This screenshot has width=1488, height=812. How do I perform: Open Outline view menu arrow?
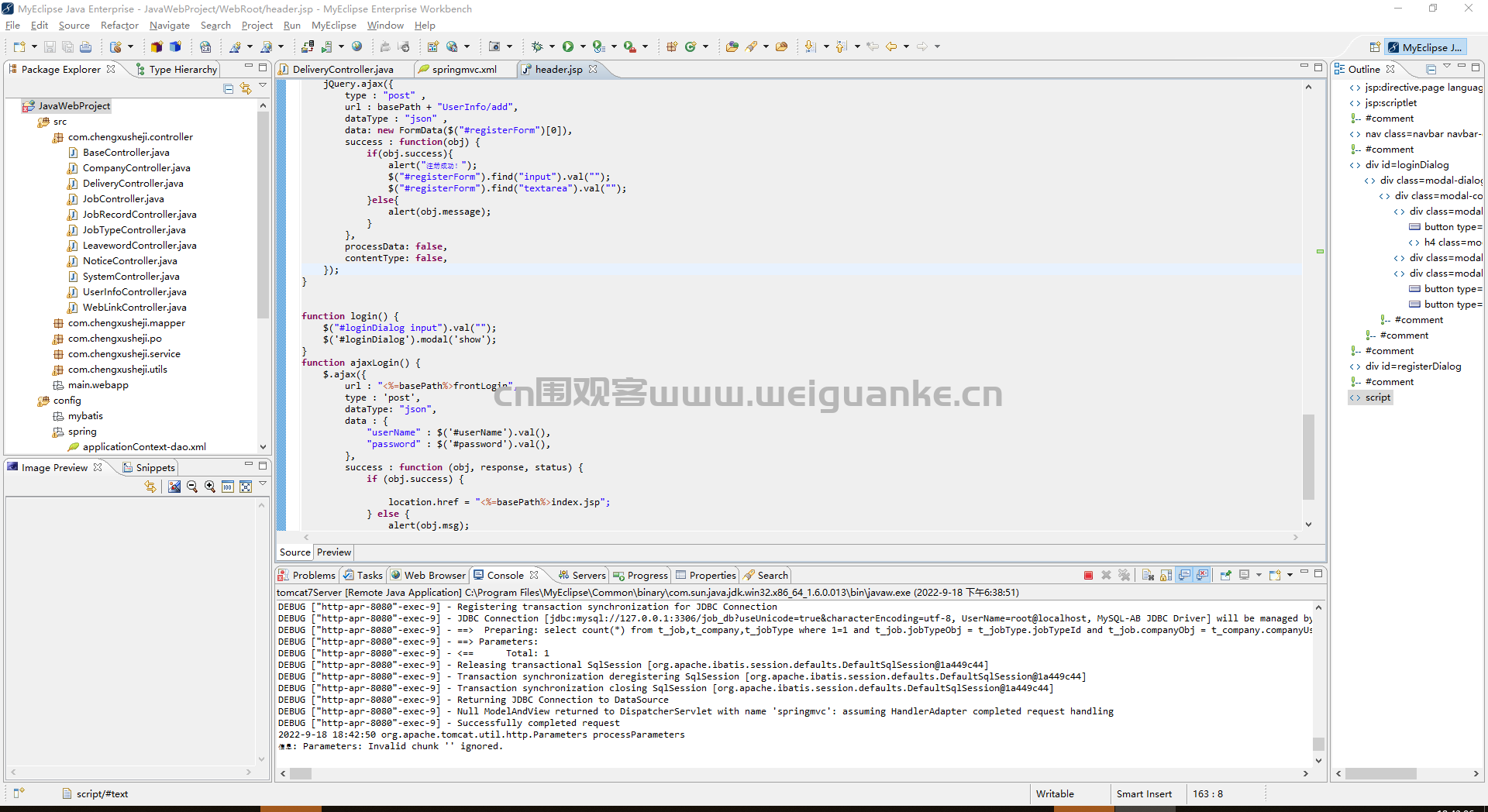click(x=1446, y=67)
